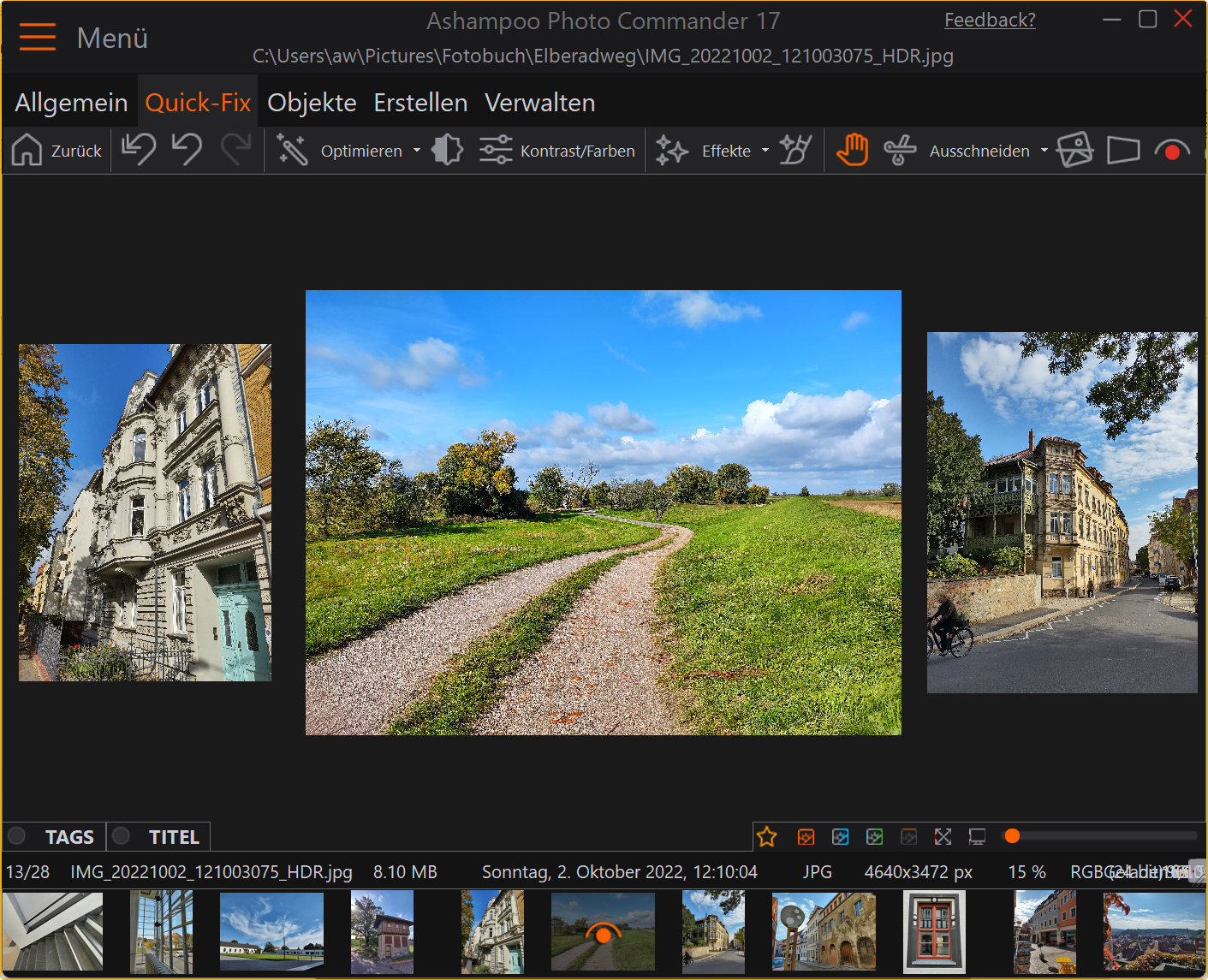This screenshot has height=980, width=1208.
Task: Click the single undo arrow
Action: [x=187, y=150]
